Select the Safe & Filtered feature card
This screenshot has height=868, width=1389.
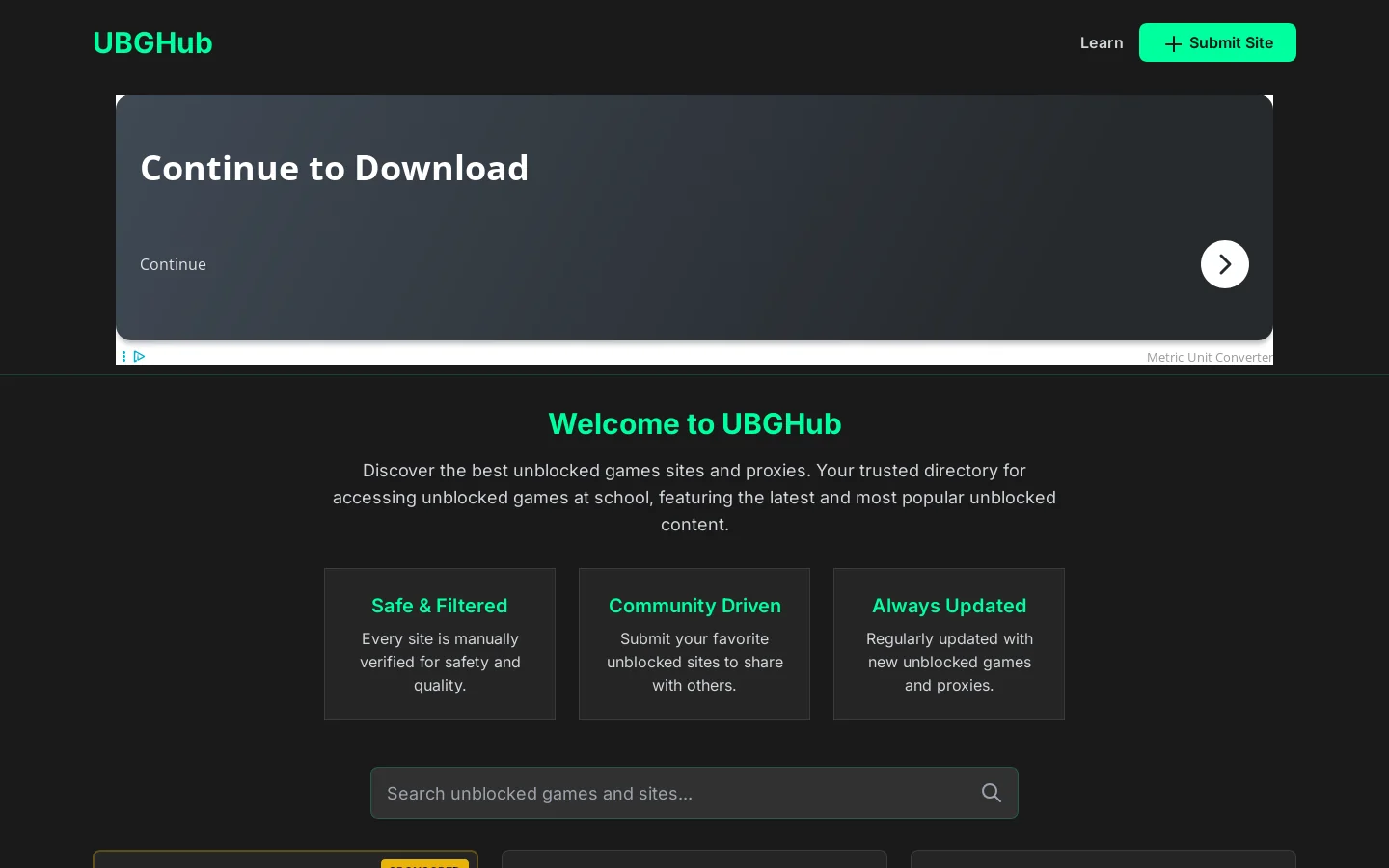(x=440, y=644)
